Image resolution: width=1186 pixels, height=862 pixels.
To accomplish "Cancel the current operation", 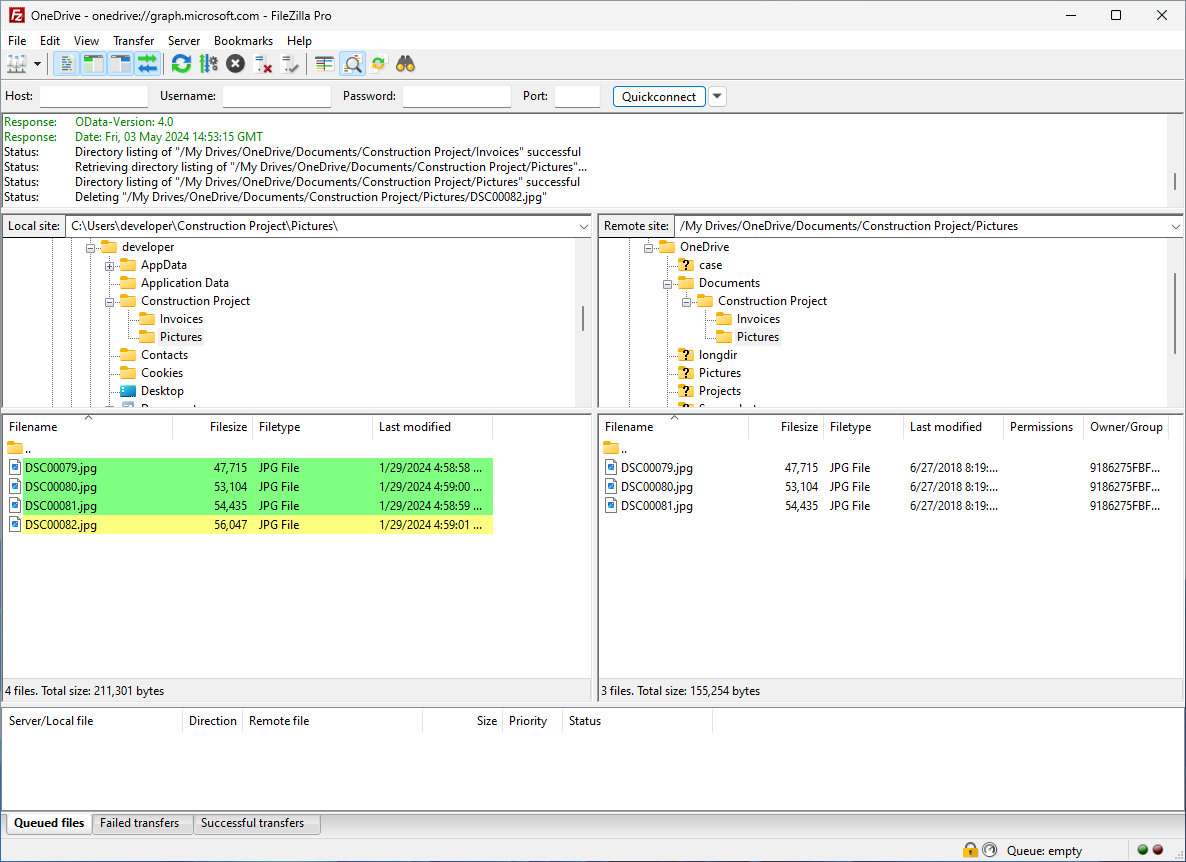I will point(235,63).
